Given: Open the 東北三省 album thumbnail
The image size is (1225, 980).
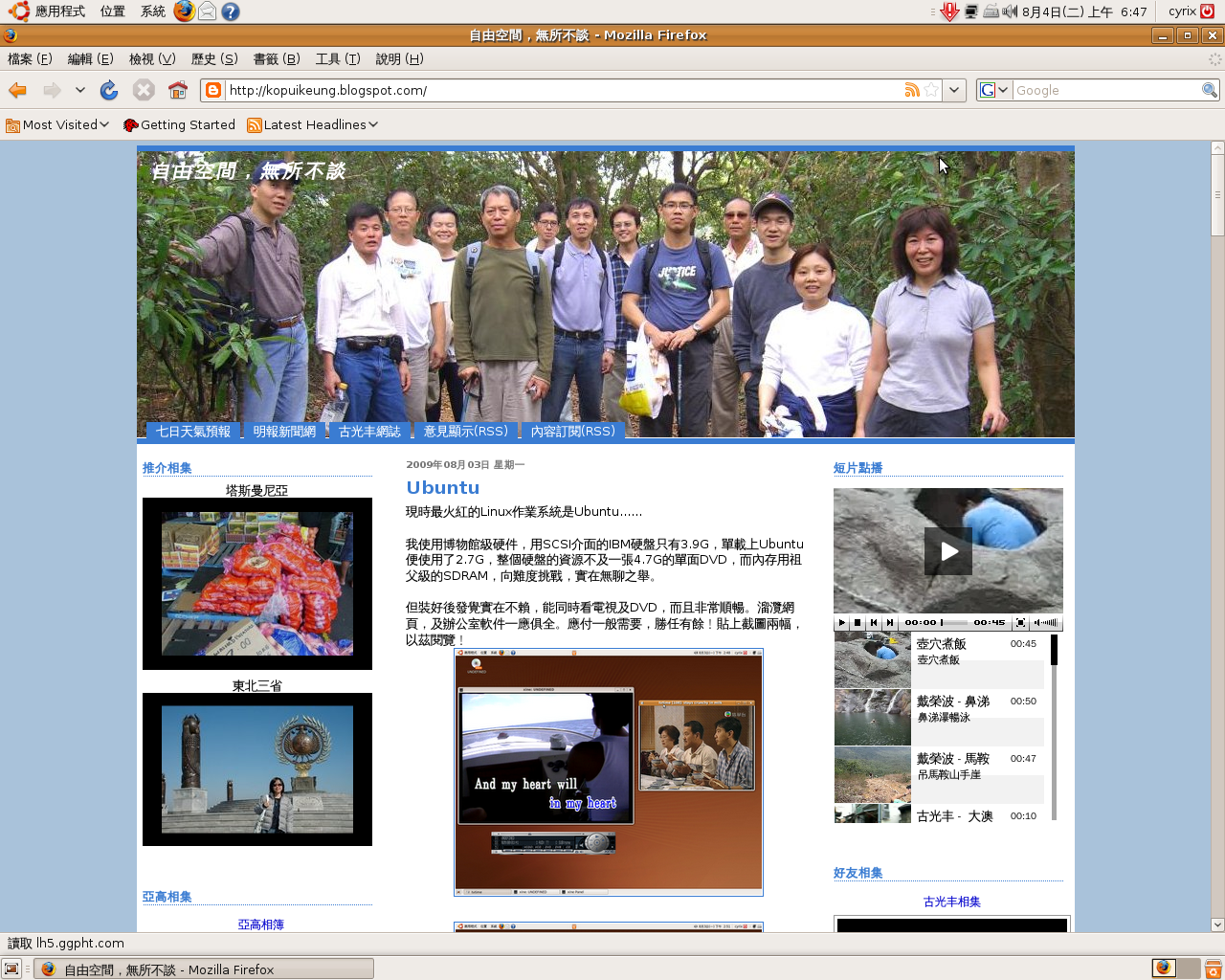Looking at the screenshot, I should coord(257,769).
